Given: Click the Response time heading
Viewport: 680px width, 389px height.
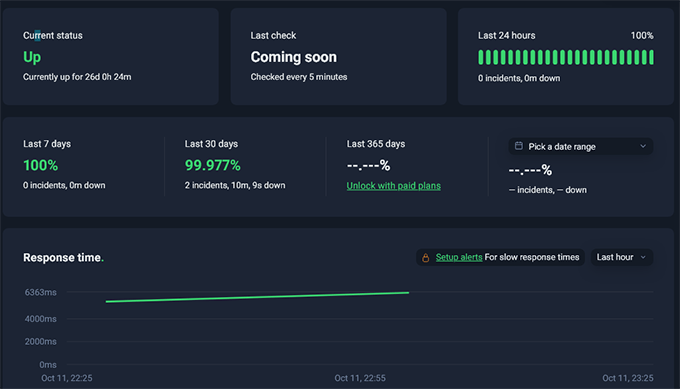Looking at the screenshot, I should [x=63, y=258].
